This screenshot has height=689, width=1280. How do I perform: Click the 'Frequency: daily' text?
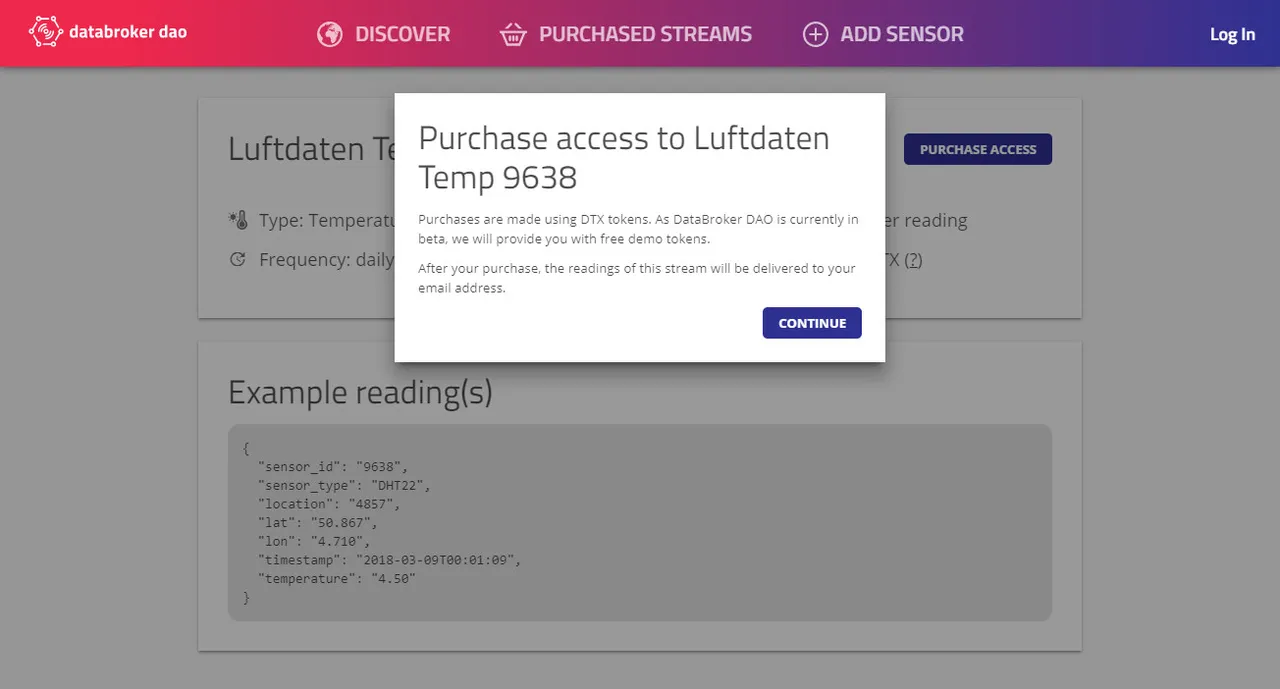326,260
